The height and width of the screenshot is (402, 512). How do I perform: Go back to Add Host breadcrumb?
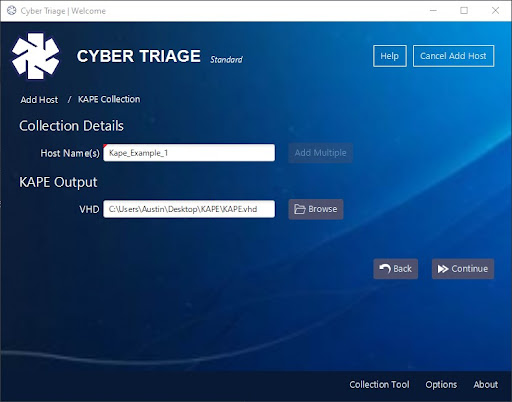[x=39, y=100]
